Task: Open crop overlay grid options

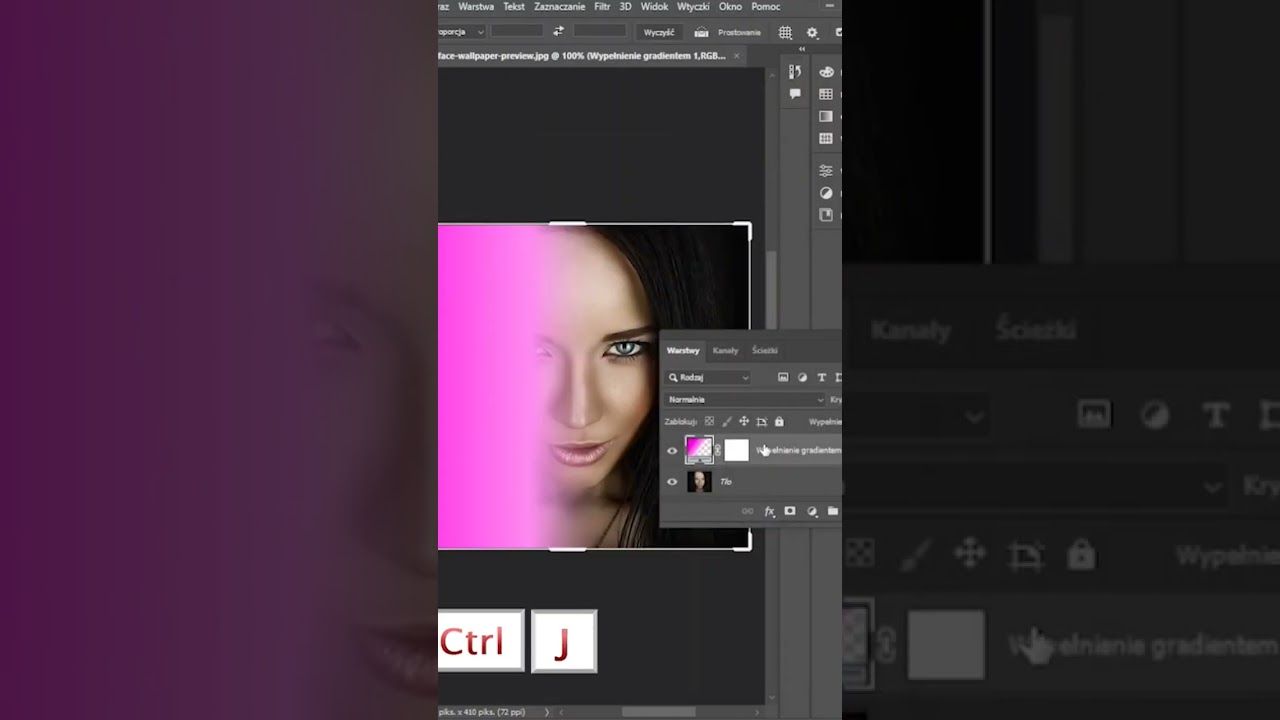Action: 786,32
